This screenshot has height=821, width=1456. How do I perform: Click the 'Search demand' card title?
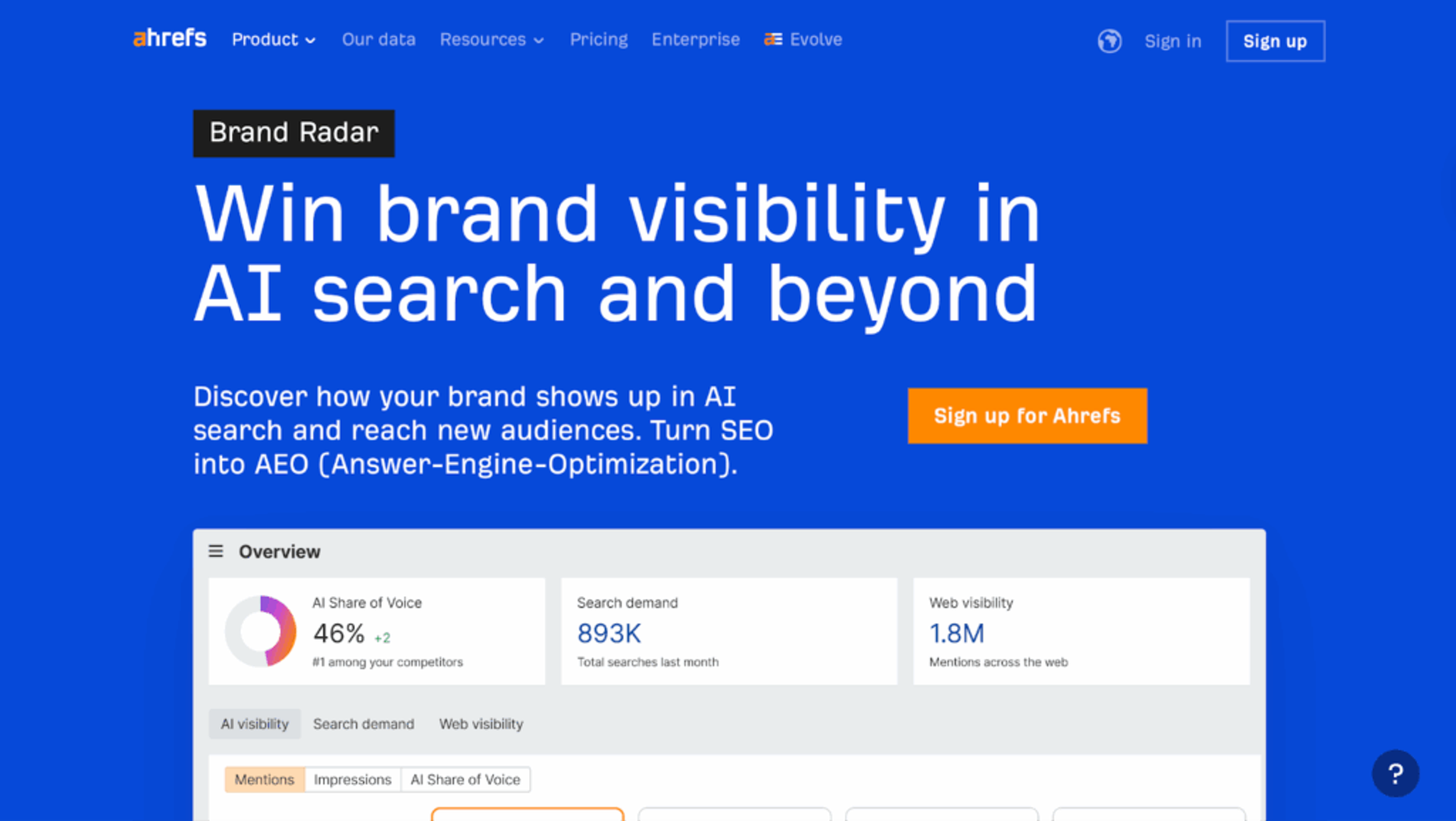pyautogui.click(x=627, y=602)
